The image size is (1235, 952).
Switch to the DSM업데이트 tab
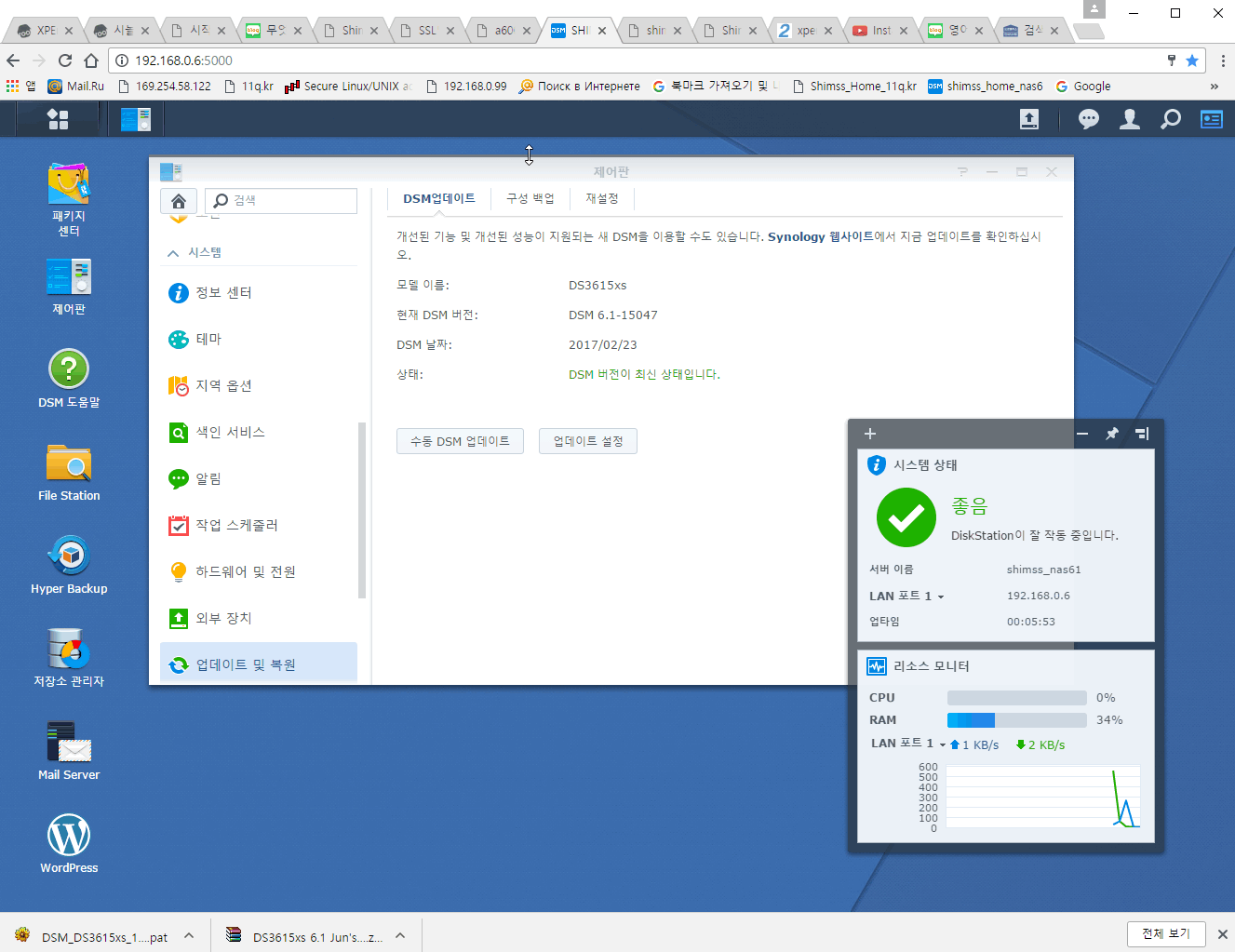tap(439, 198)
